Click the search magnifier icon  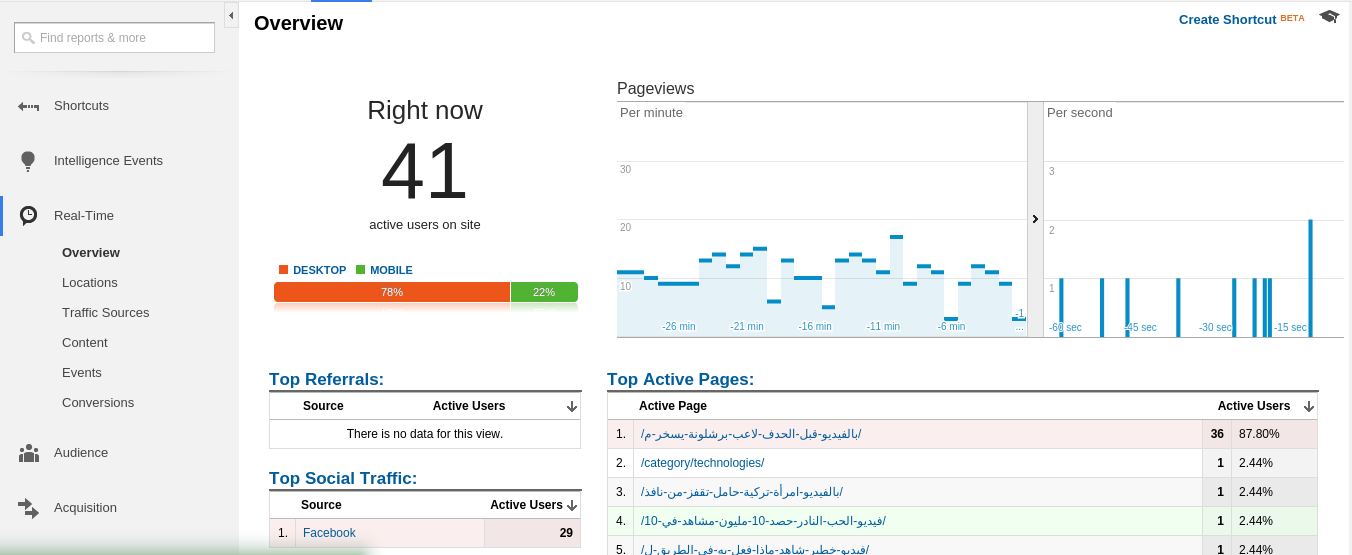point(28,38)
